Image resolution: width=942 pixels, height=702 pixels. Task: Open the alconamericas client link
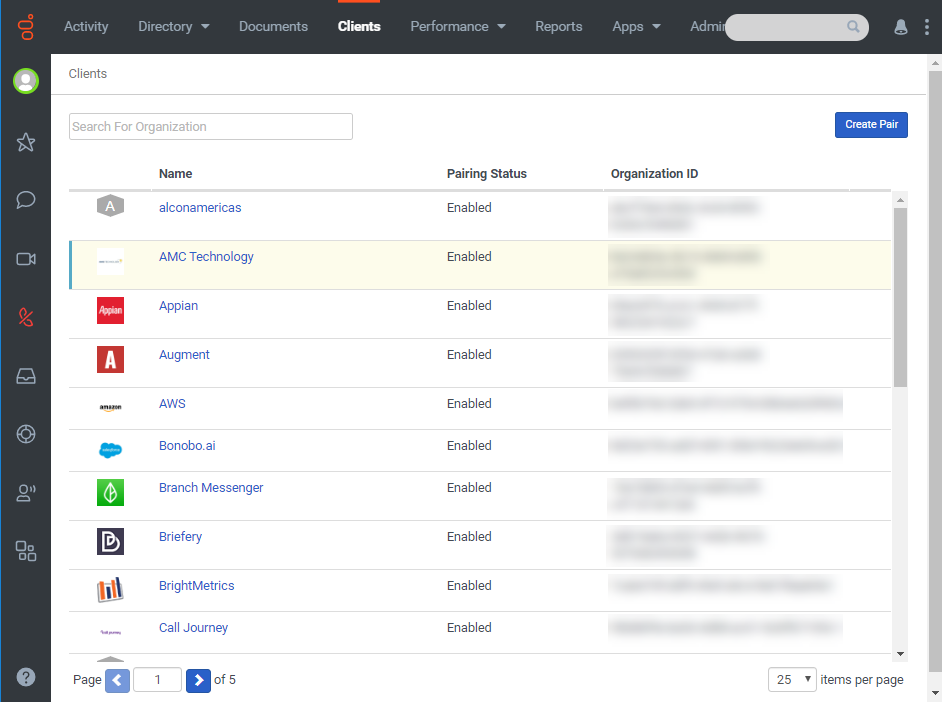(200, 208)
